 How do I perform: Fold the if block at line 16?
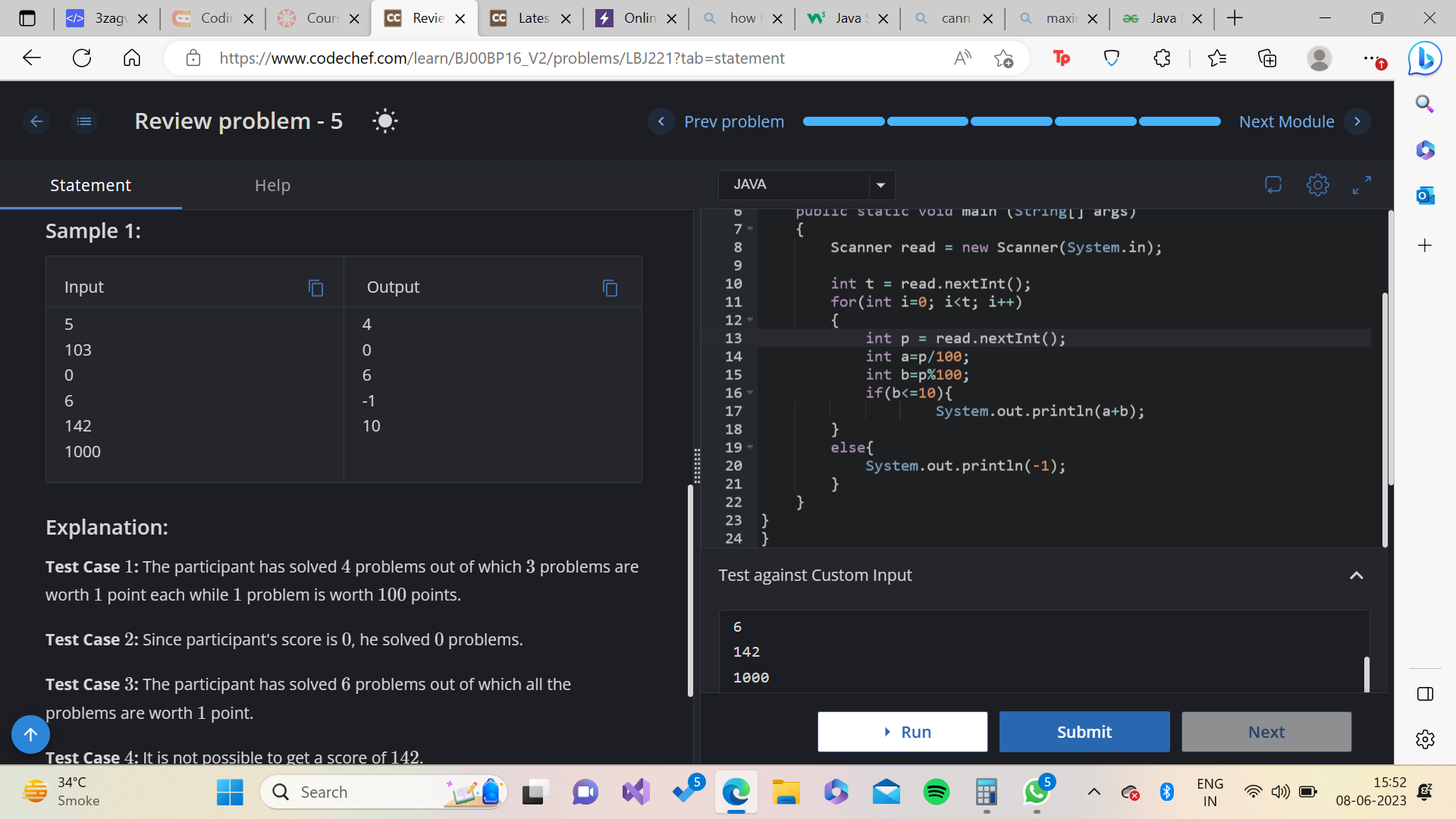pyautogui.click(x=751, y=393)
